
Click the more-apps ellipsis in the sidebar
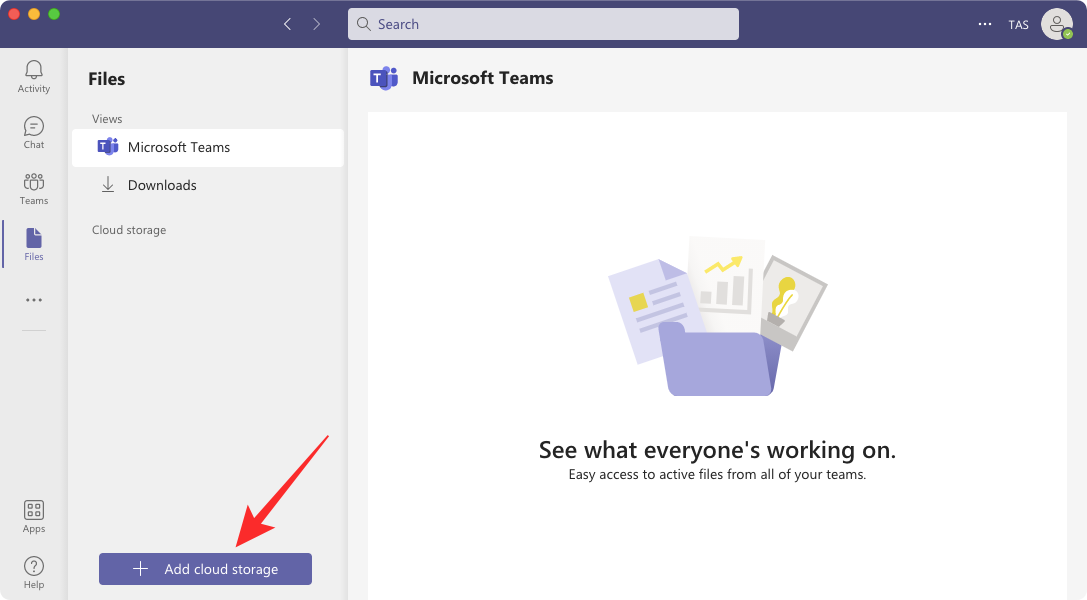tap(33, 299)
